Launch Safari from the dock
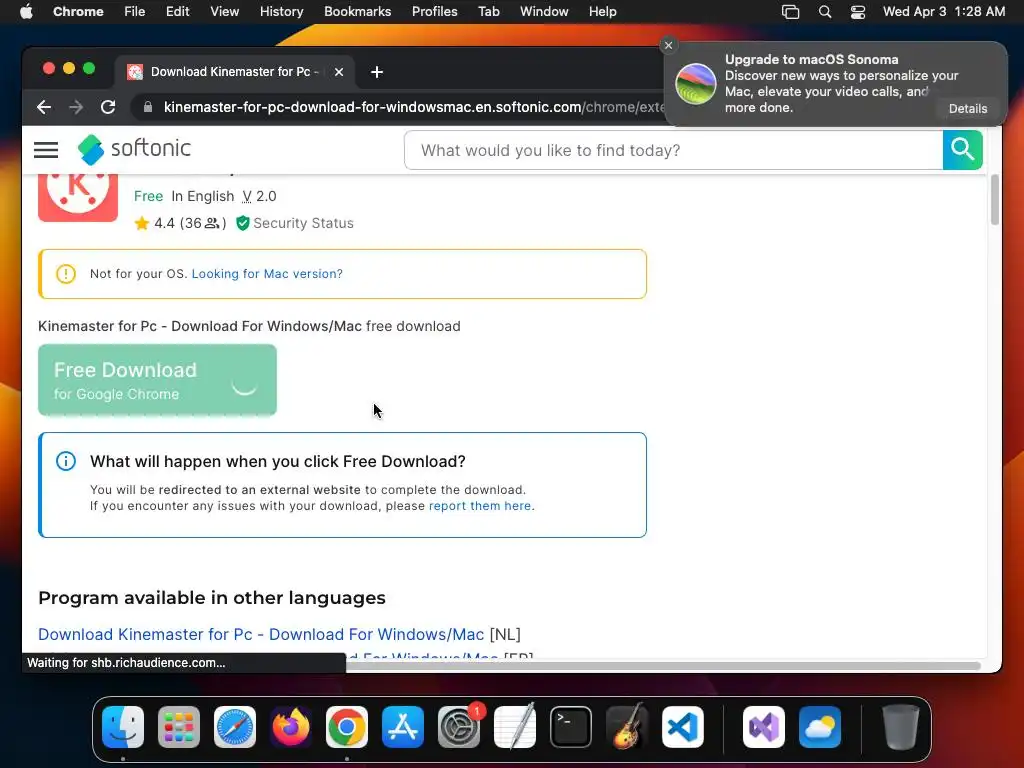Viewport: 1024px width, 768px height. (234, 726)
